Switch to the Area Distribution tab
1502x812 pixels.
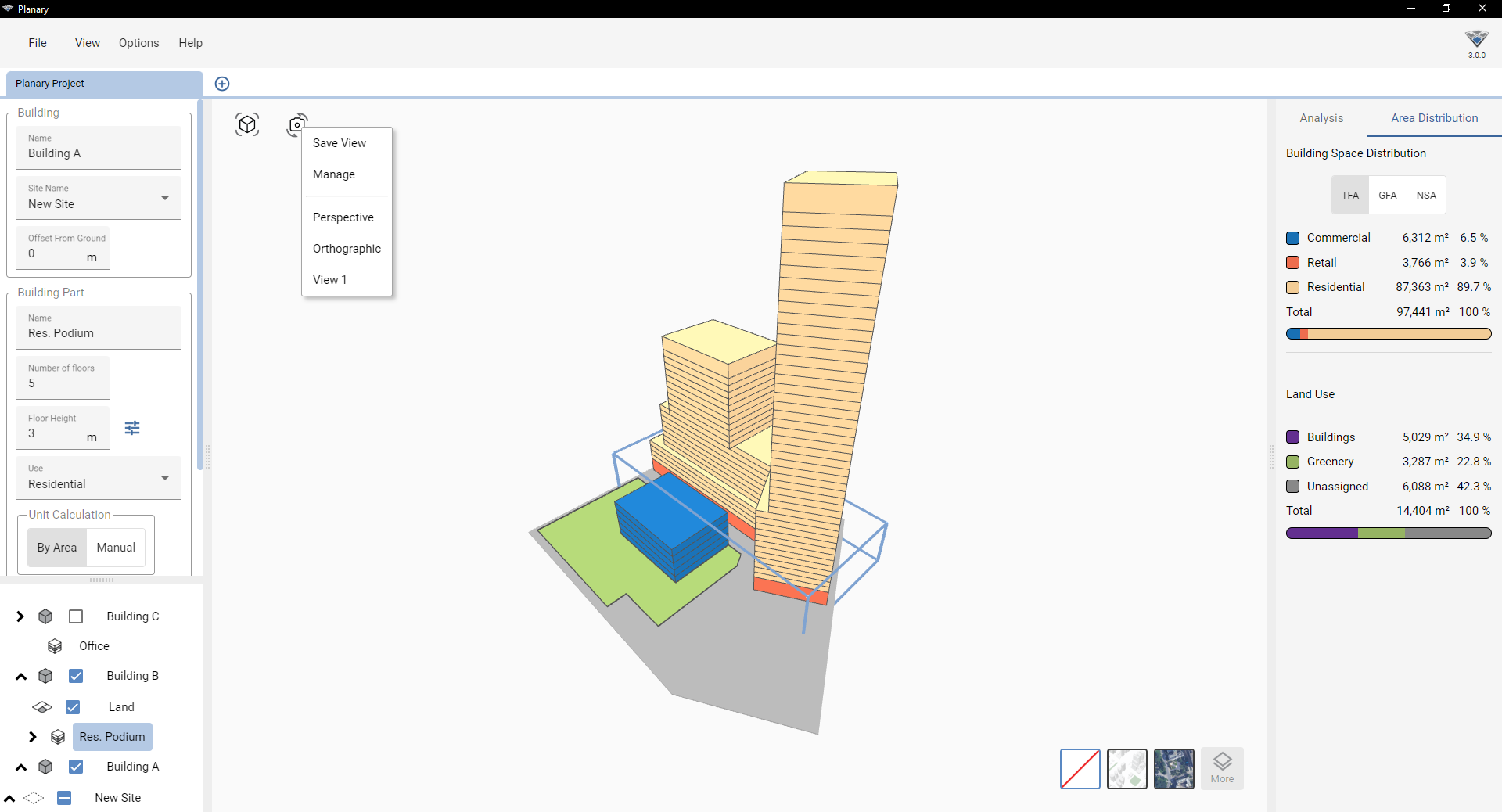pos(1434,118)
